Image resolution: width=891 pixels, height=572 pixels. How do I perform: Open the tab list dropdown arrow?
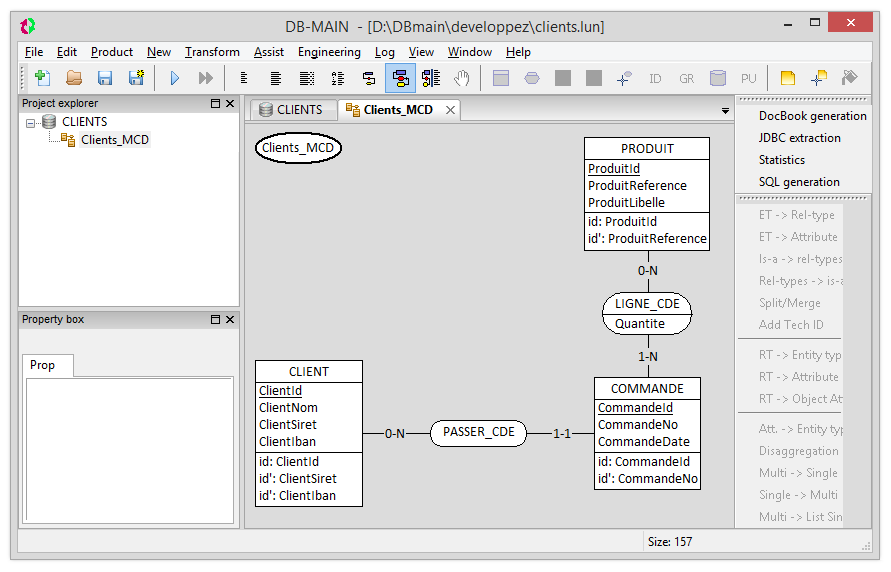pyautogui.click(x=725, y=111)
